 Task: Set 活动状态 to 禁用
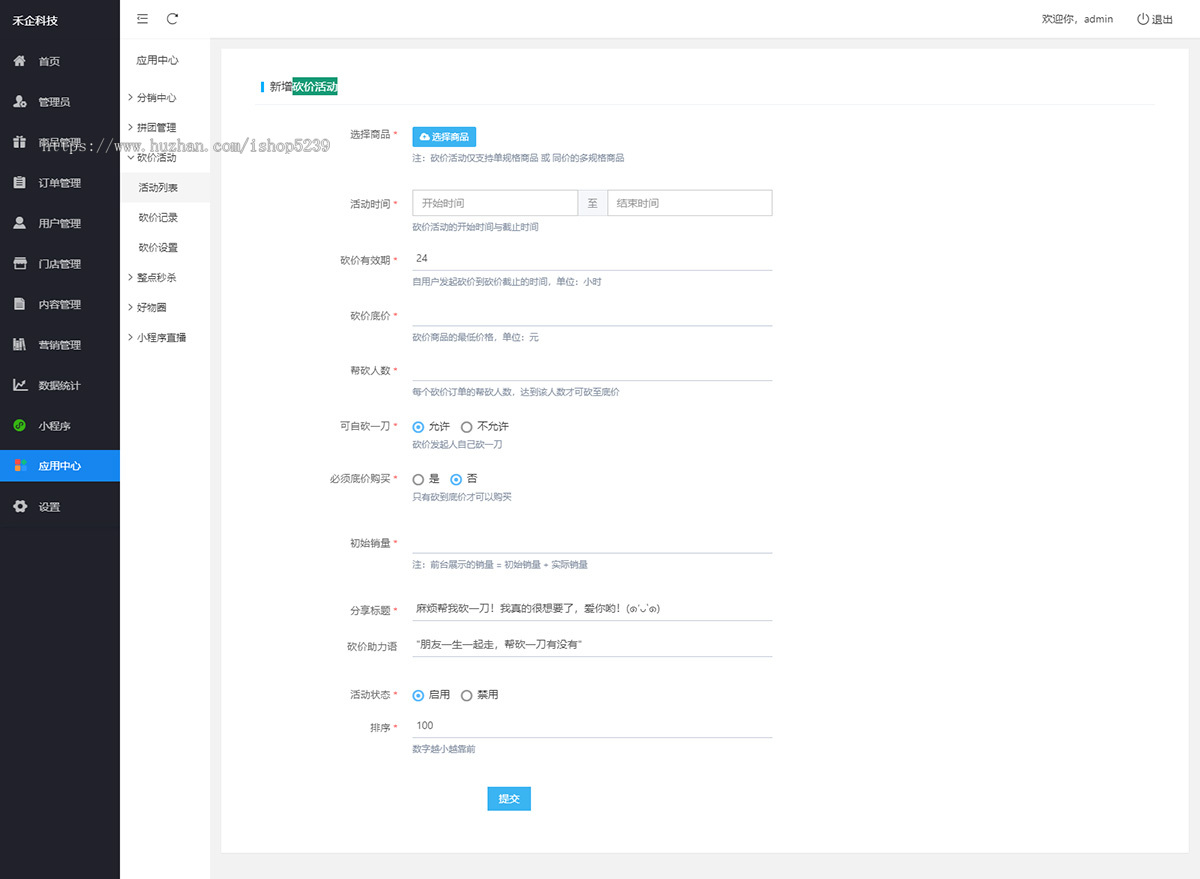(466, 695)
